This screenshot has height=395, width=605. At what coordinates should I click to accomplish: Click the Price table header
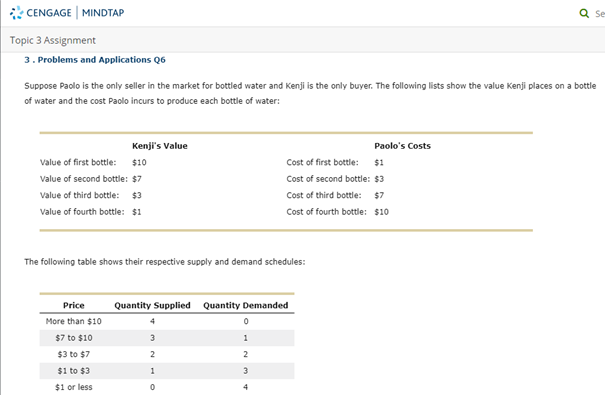coord(74,305)
